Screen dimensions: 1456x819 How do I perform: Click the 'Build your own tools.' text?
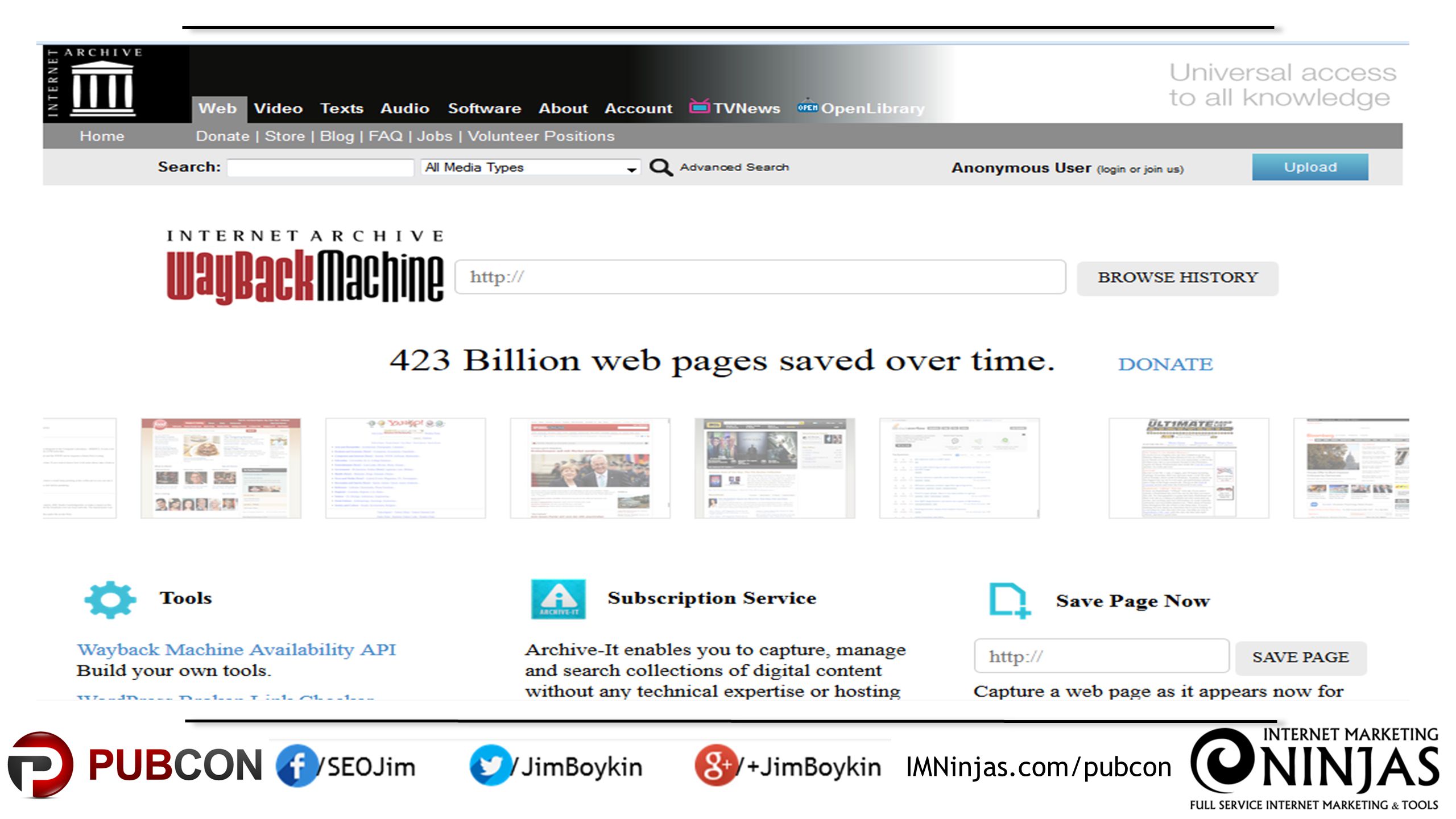pyautogui.click(x=174, y=671)
